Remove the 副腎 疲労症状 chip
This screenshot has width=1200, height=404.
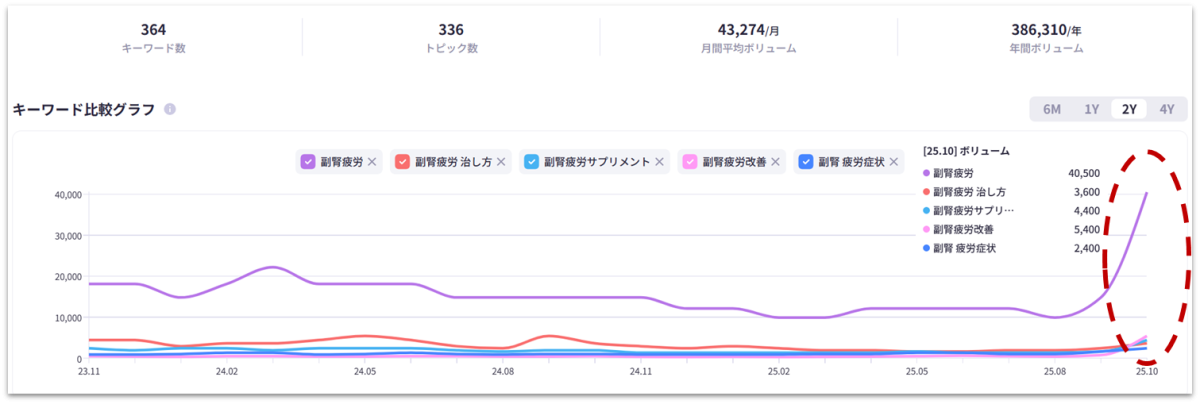click(894, 161)
